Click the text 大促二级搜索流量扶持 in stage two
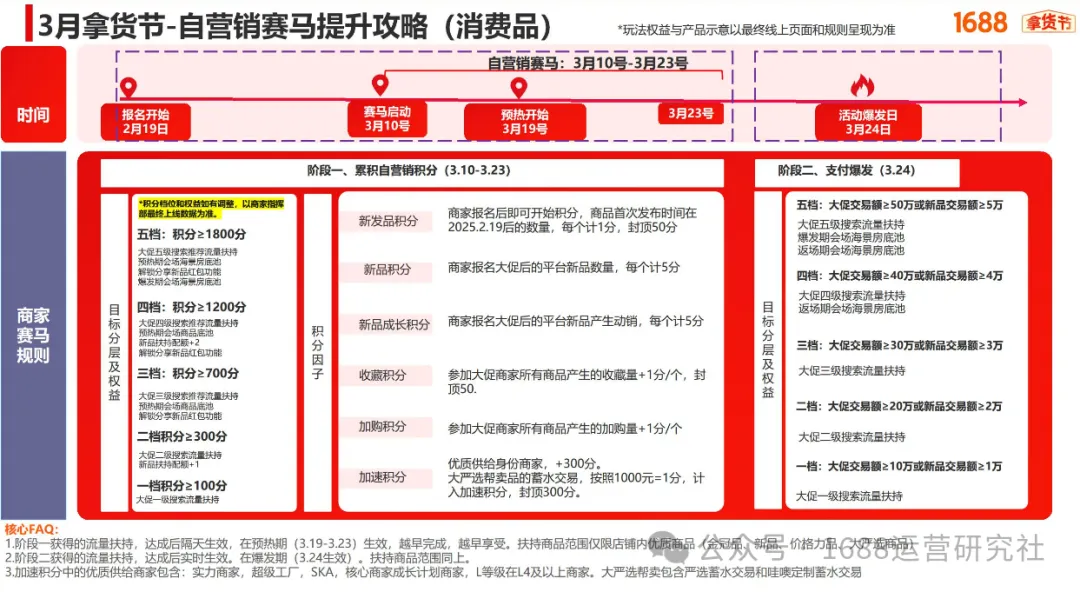The height and width of the screenshot is (592, 1080). pyautogui.click(x=851, y=437)
